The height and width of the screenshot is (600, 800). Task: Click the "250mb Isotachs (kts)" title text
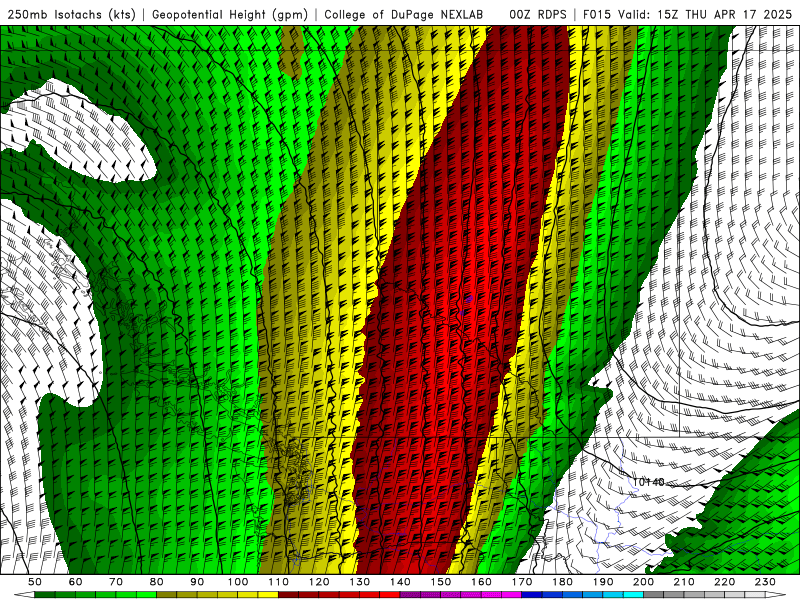[71, 15]
